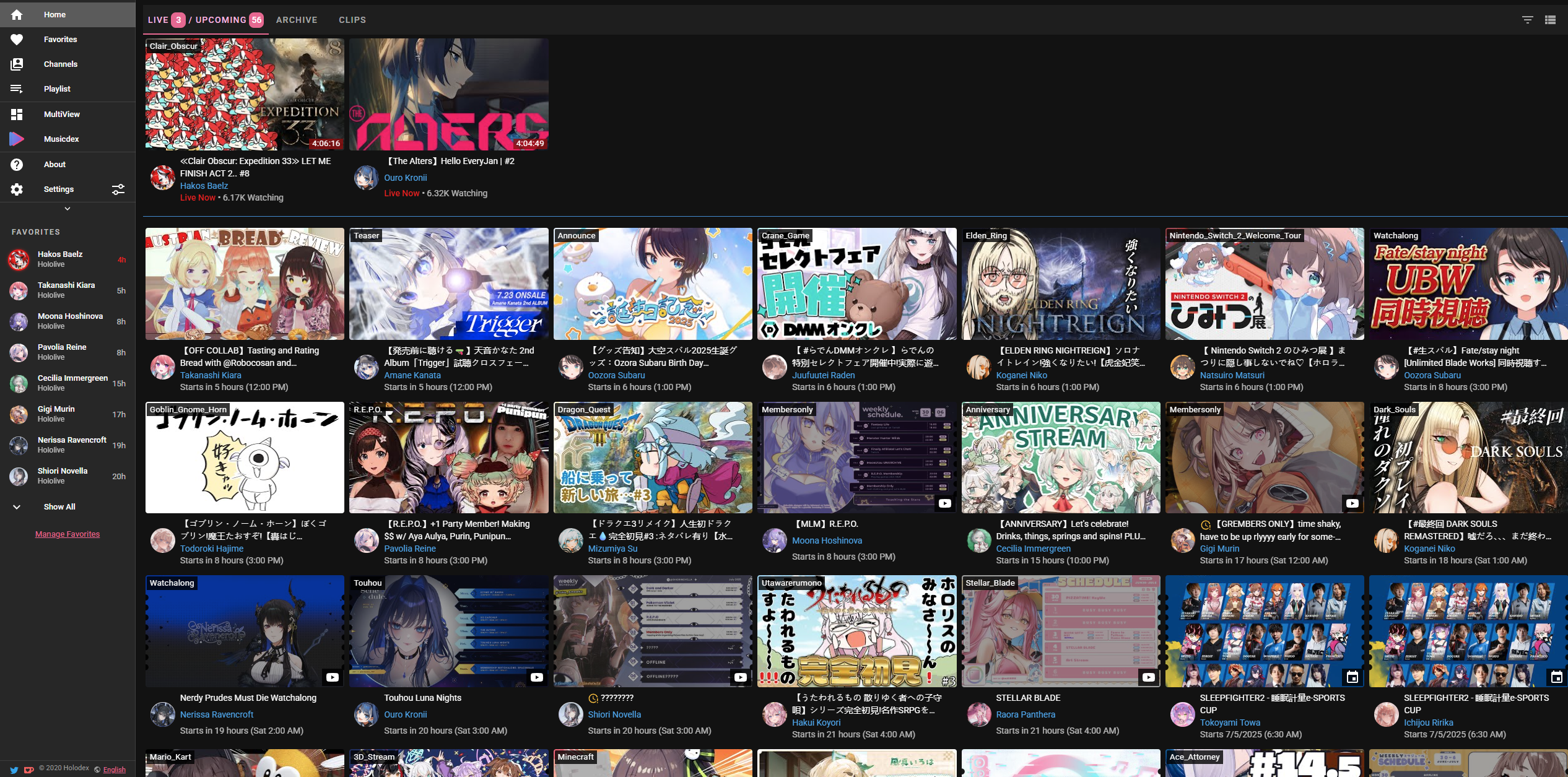Open Dragon Quest stream thumbnail
The image size is (1568, 777).
653,458
